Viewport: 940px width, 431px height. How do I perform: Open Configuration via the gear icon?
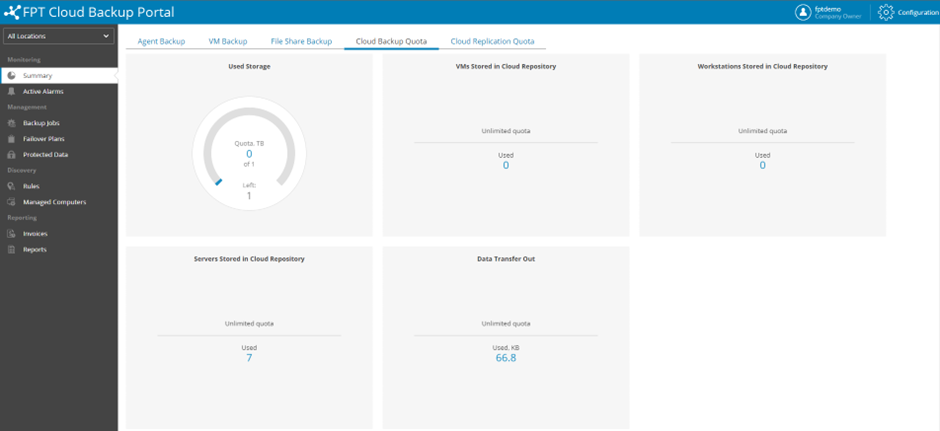tap(885, 12)
